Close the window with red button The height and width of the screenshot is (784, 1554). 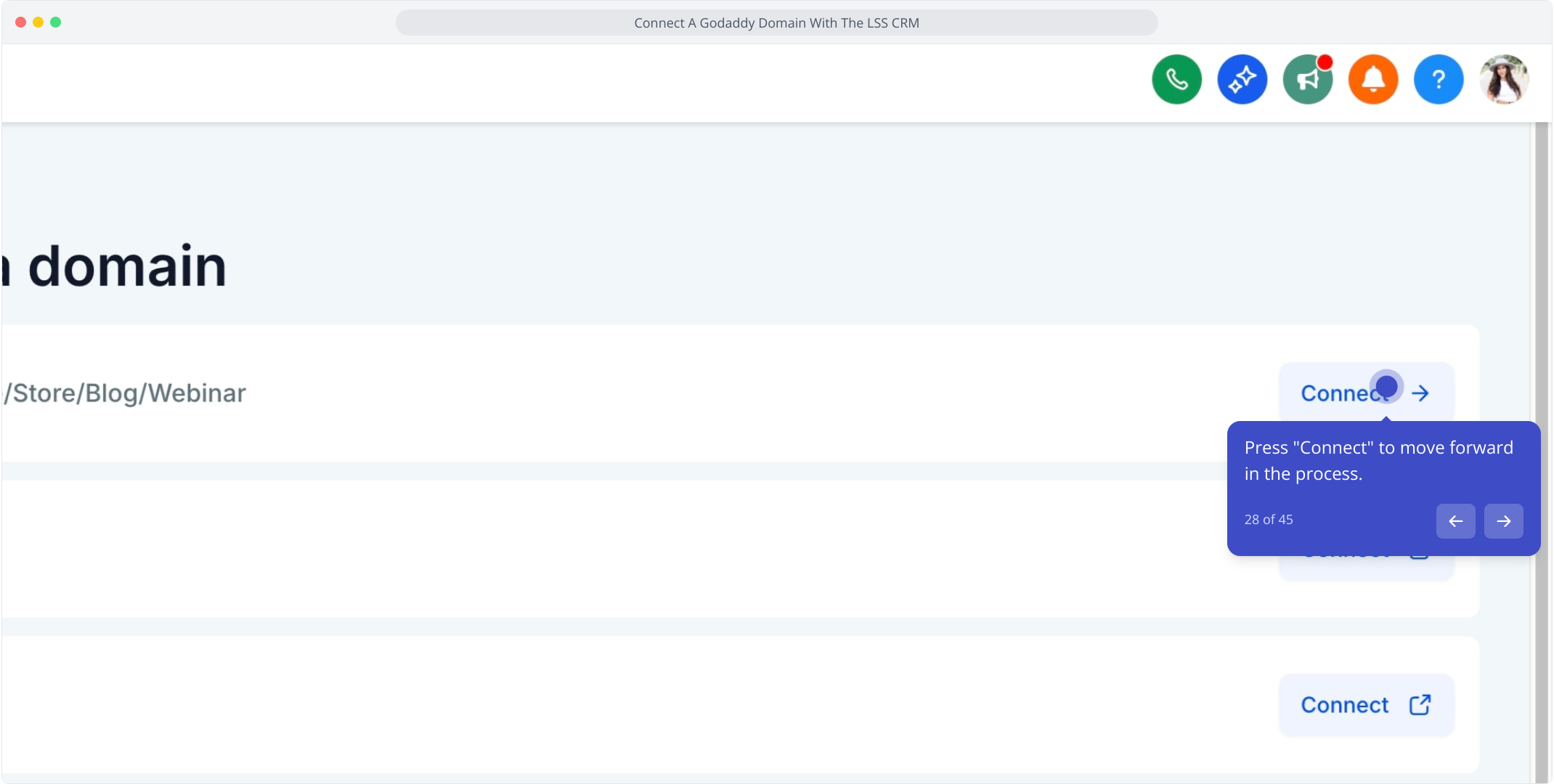pos(21,23)
